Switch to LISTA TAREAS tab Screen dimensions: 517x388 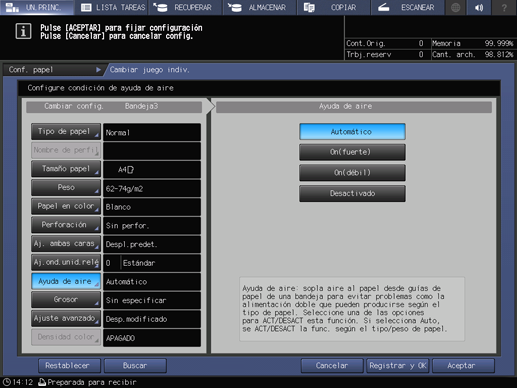(x=112, y=7)
